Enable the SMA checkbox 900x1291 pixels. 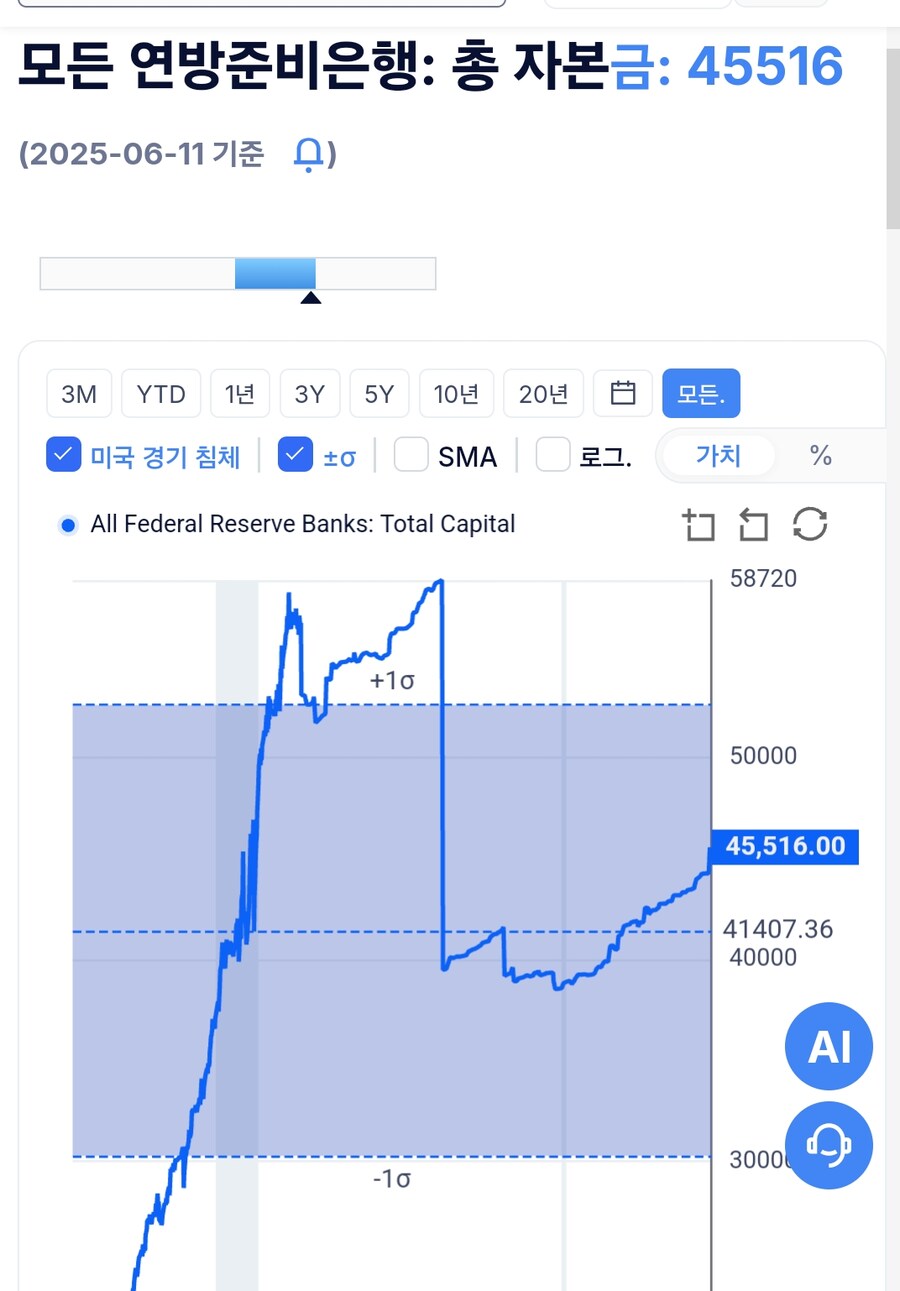tap(411, 455)
